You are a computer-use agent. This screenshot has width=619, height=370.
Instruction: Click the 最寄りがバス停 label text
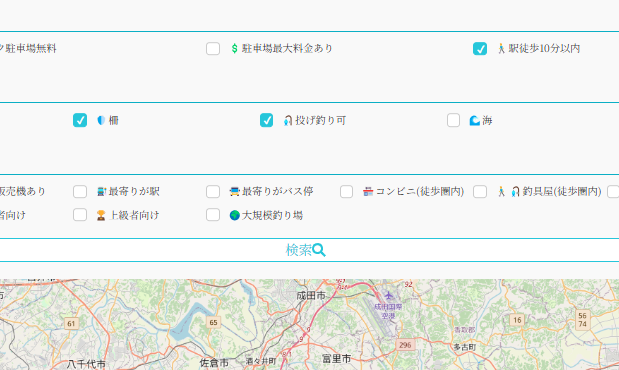click(278, 192)
